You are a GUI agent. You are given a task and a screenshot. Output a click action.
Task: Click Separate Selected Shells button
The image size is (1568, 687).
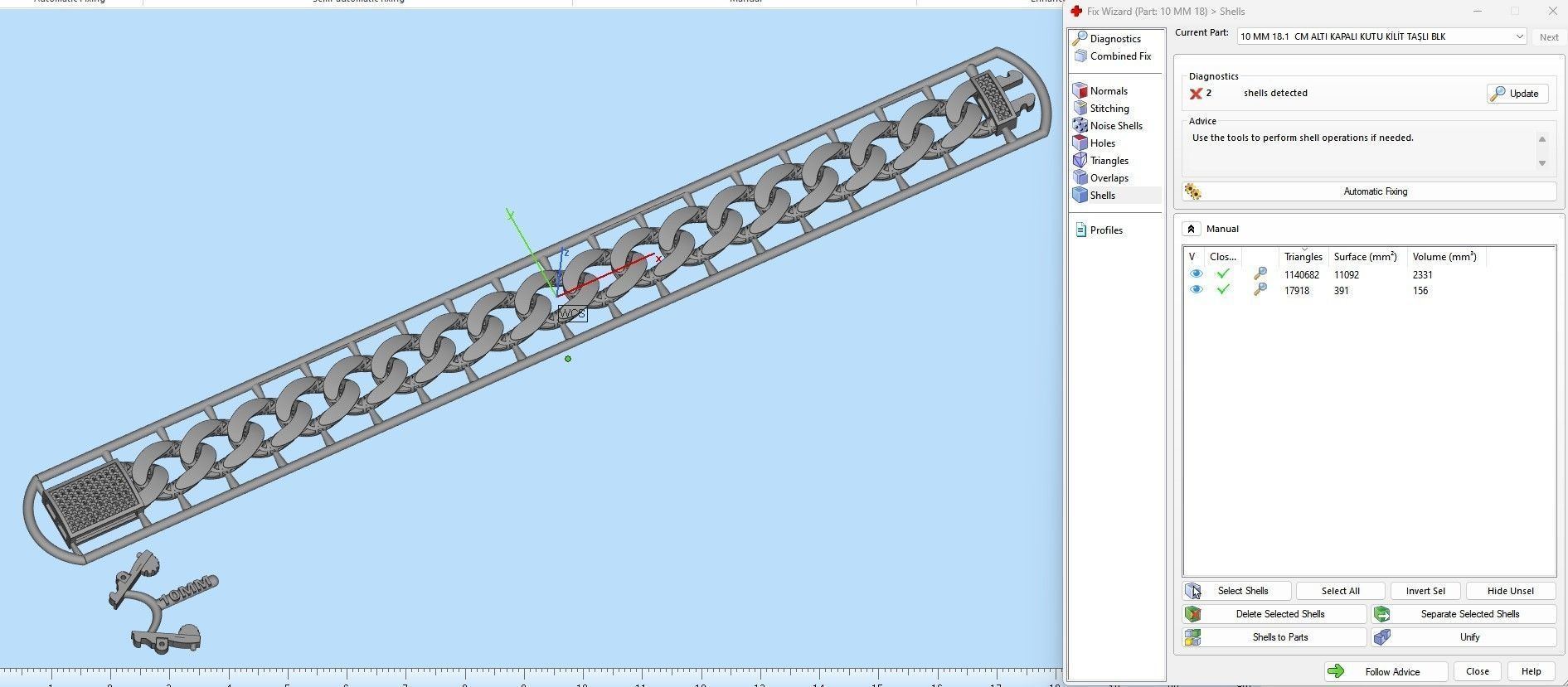click(1464, 614)
